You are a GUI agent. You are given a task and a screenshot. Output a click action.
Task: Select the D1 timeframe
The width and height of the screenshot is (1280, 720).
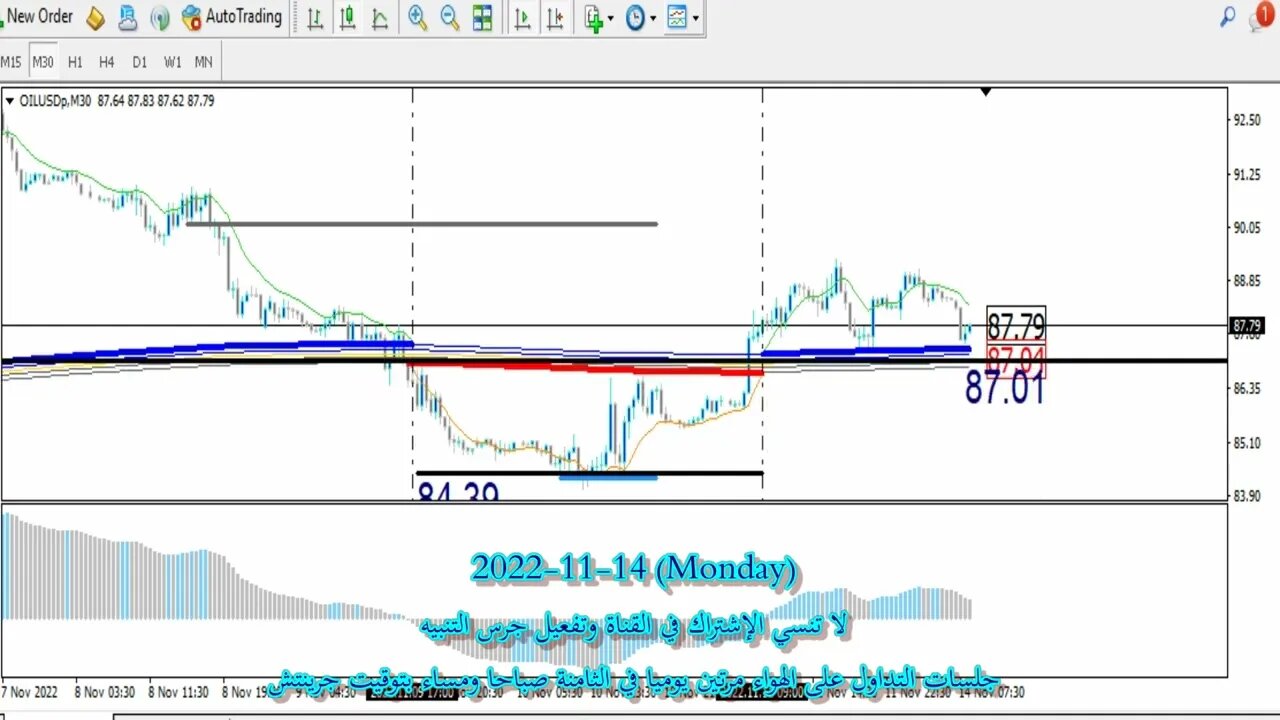139,62
